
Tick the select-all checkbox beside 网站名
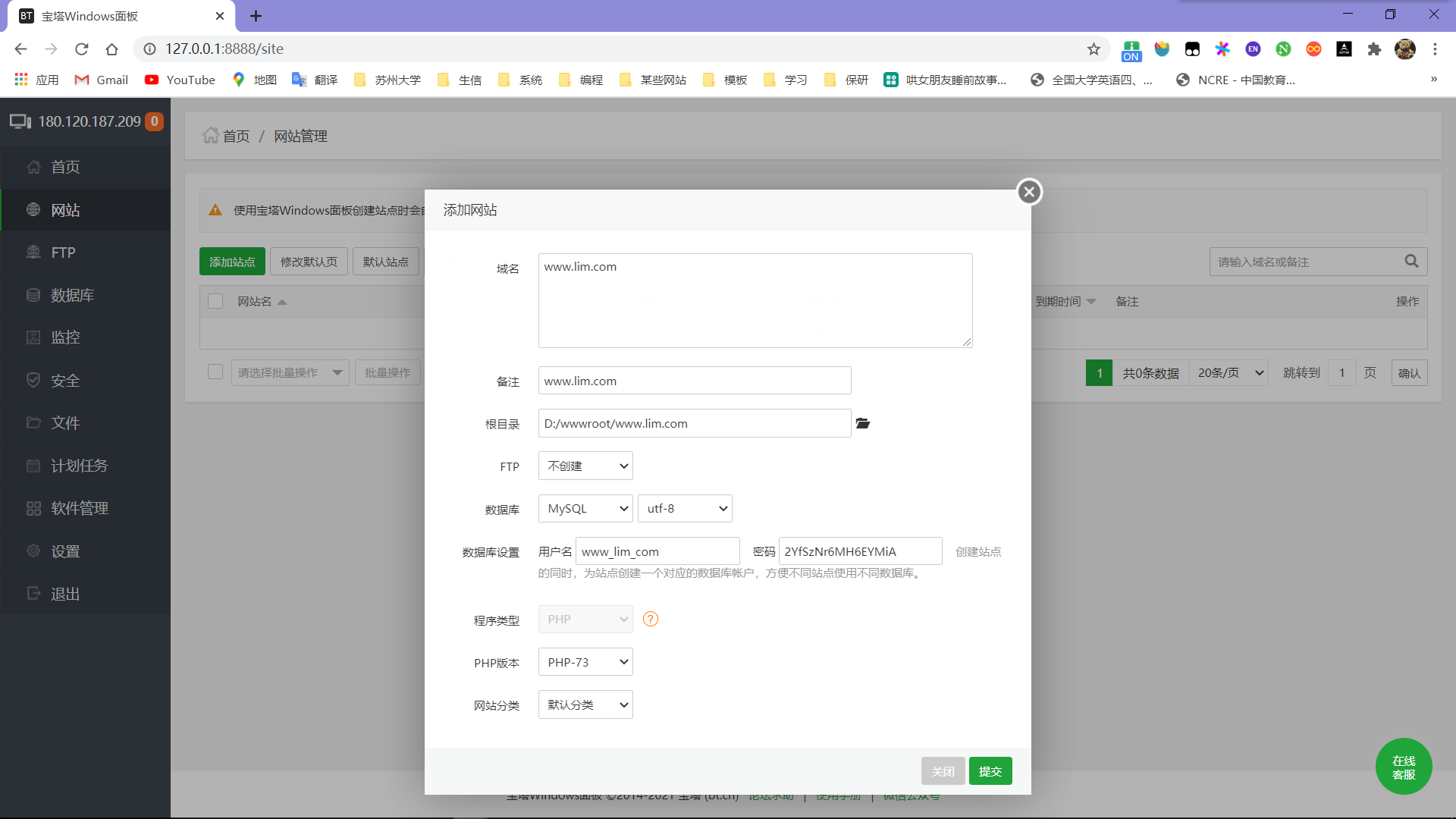pos(215,301)
